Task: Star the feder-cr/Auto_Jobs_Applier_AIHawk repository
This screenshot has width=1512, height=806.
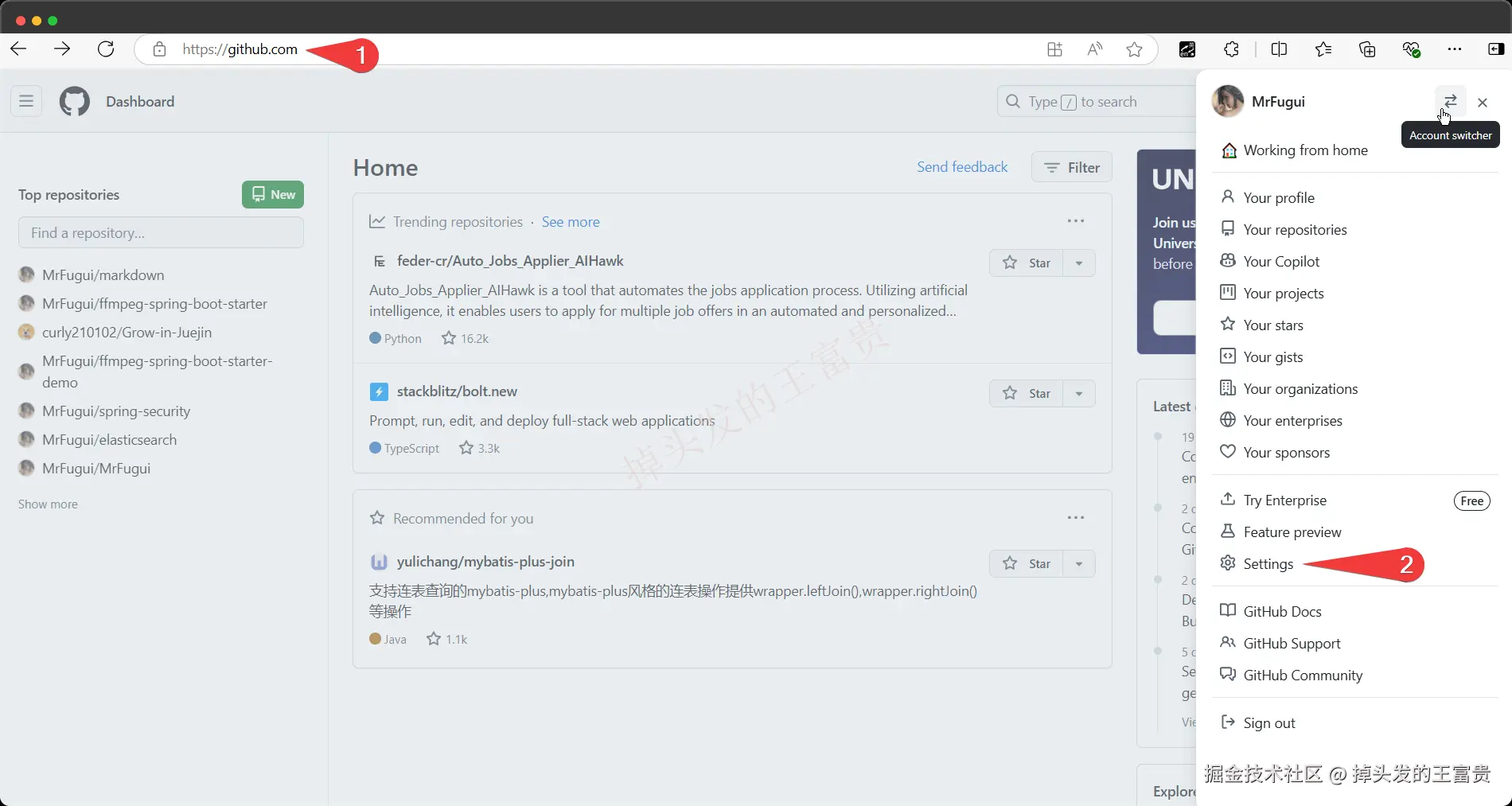Action: point(1027,263)
